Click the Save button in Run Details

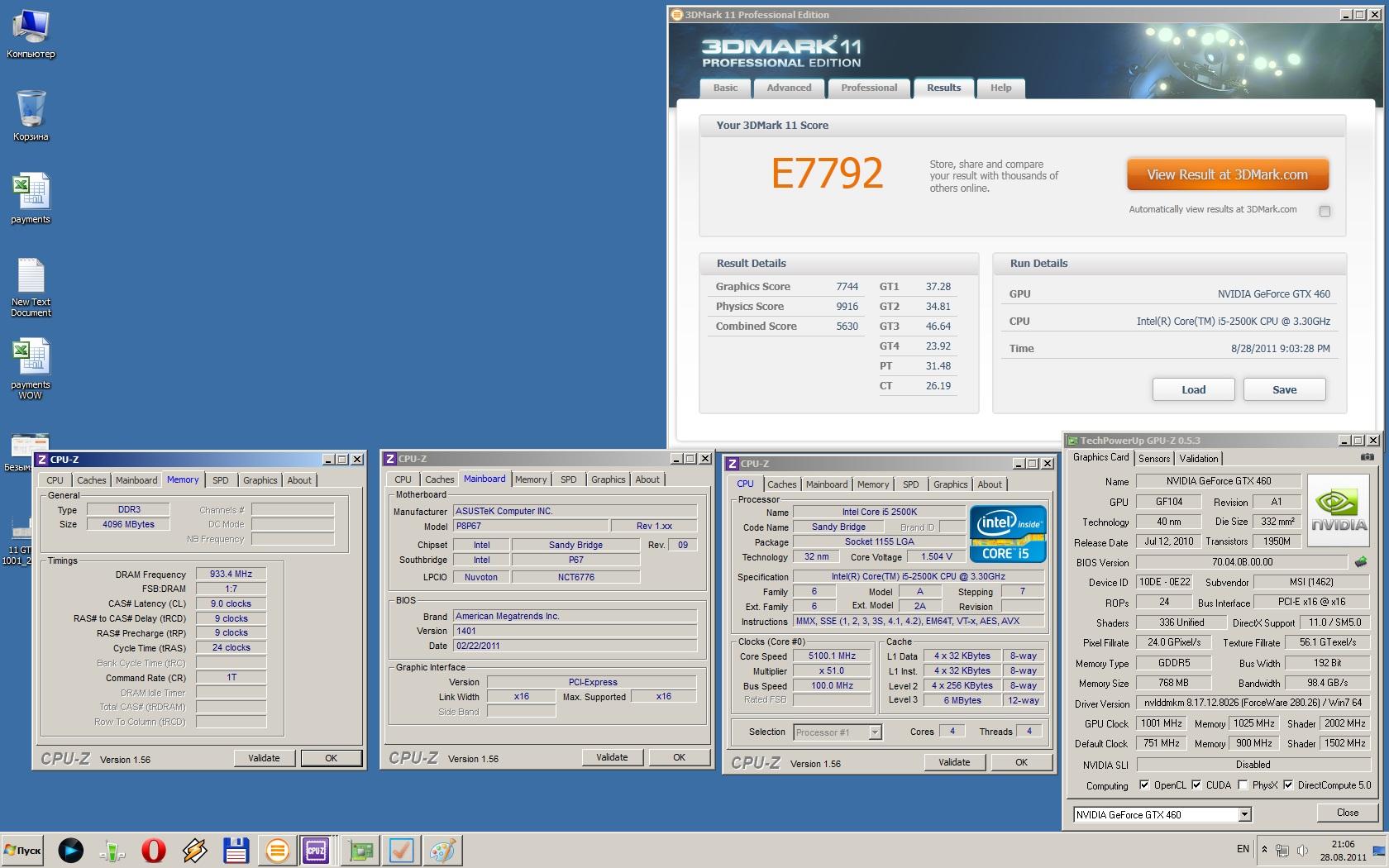click(1284, 390)
